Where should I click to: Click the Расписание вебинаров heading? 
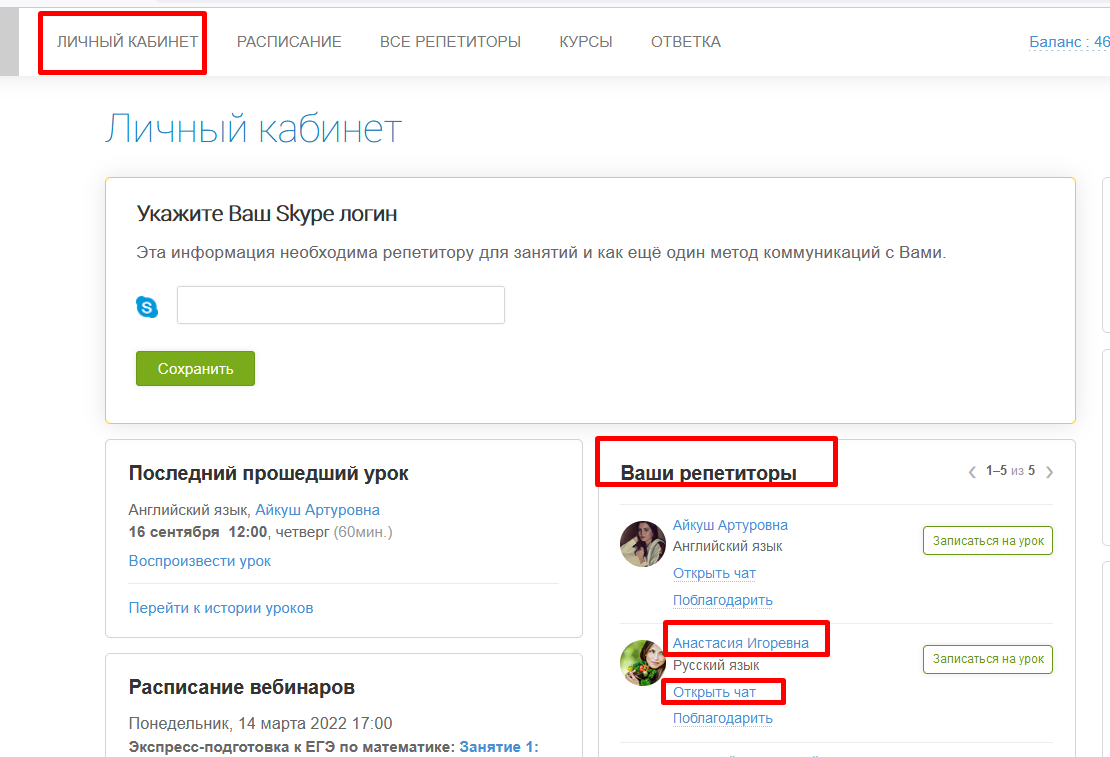241,687
